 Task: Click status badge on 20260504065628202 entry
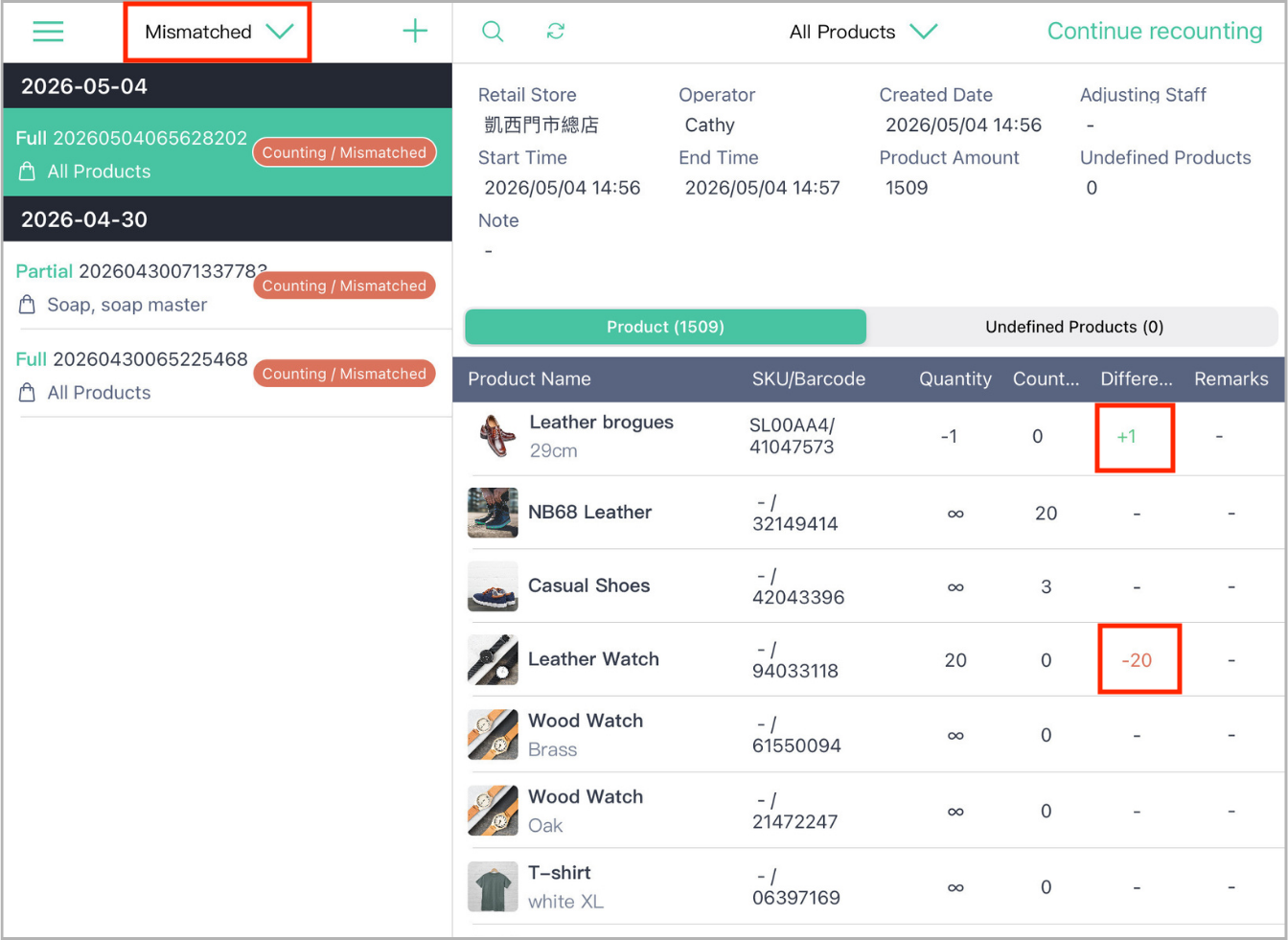point(344,152)
